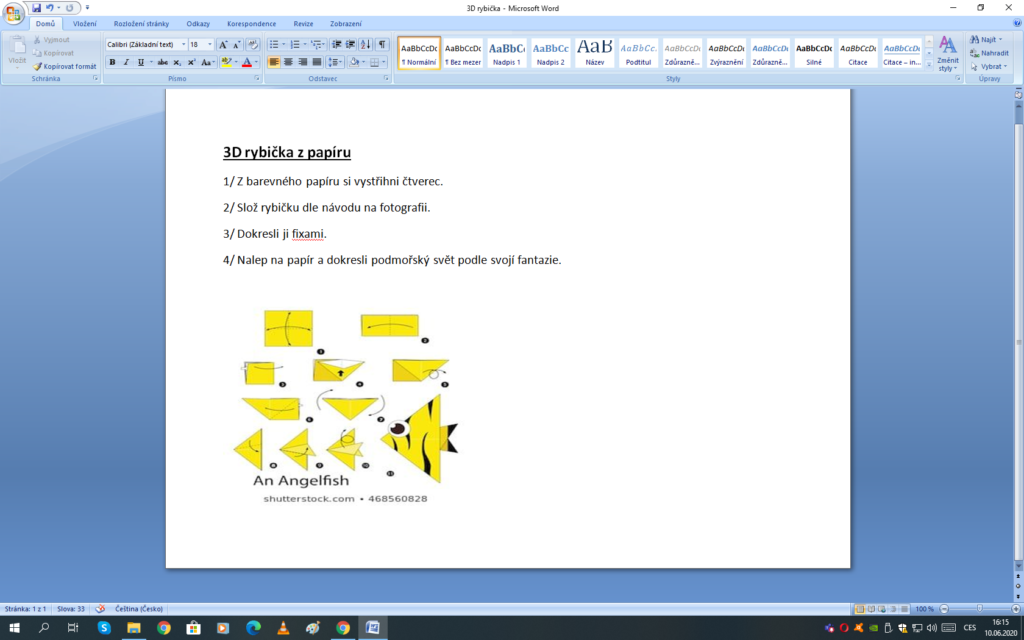Click Windows Start button
The height and width of the screenshot is (640, 1024).
point(14,628)
